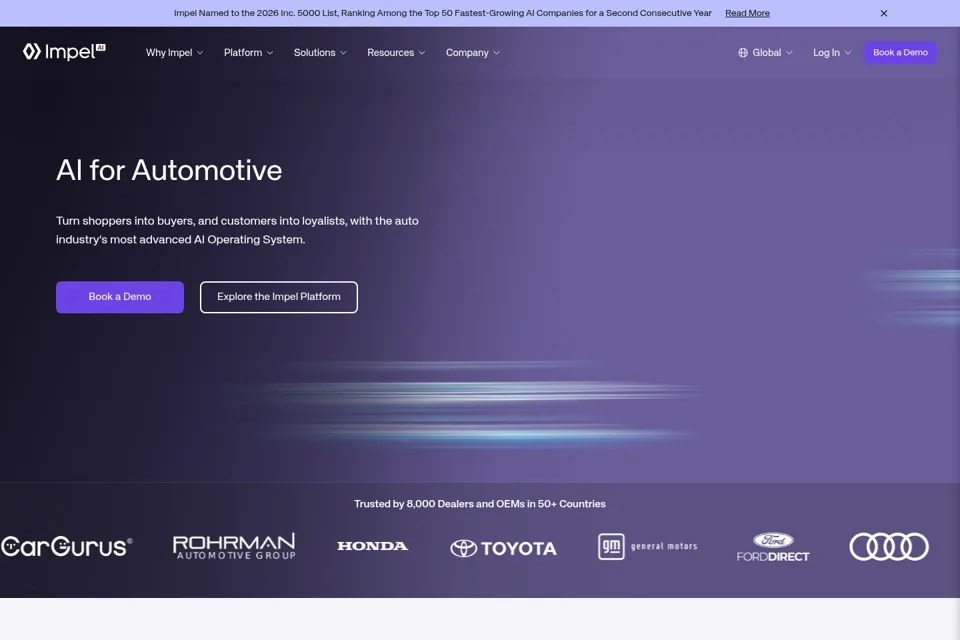Click chevron next to Resources
The width and height of the screenshot is (960, 640).
422,53
